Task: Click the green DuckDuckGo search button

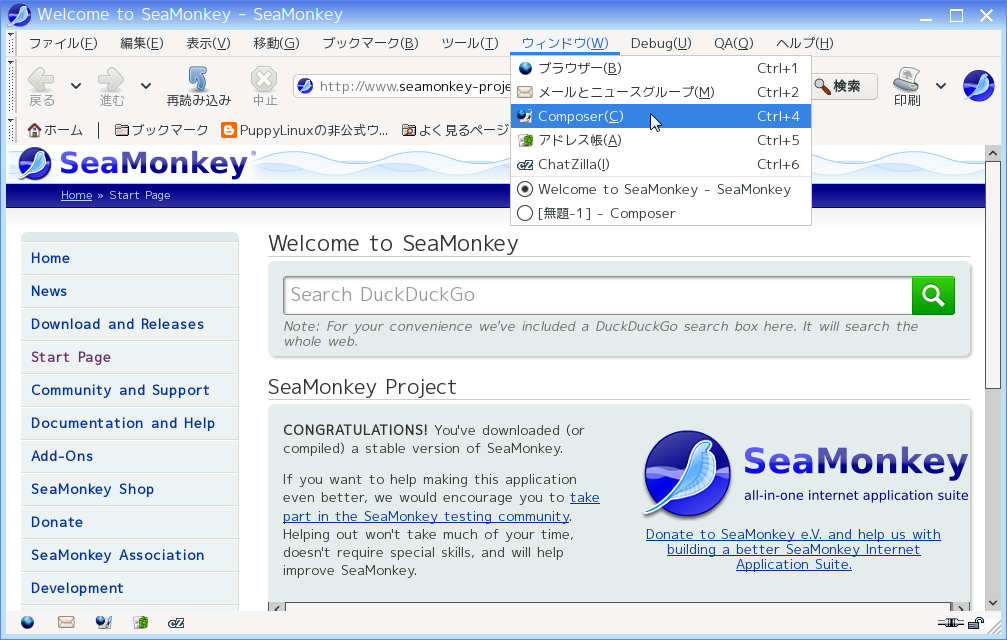Action: pos(933,295)
